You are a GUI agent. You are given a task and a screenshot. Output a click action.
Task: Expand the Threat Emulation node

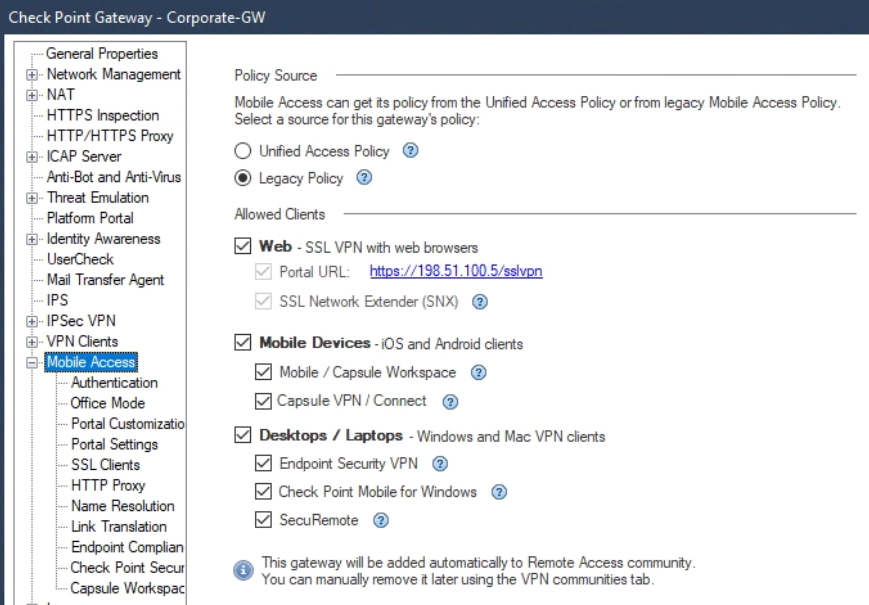pyautogui.click(x=32, y=198)
